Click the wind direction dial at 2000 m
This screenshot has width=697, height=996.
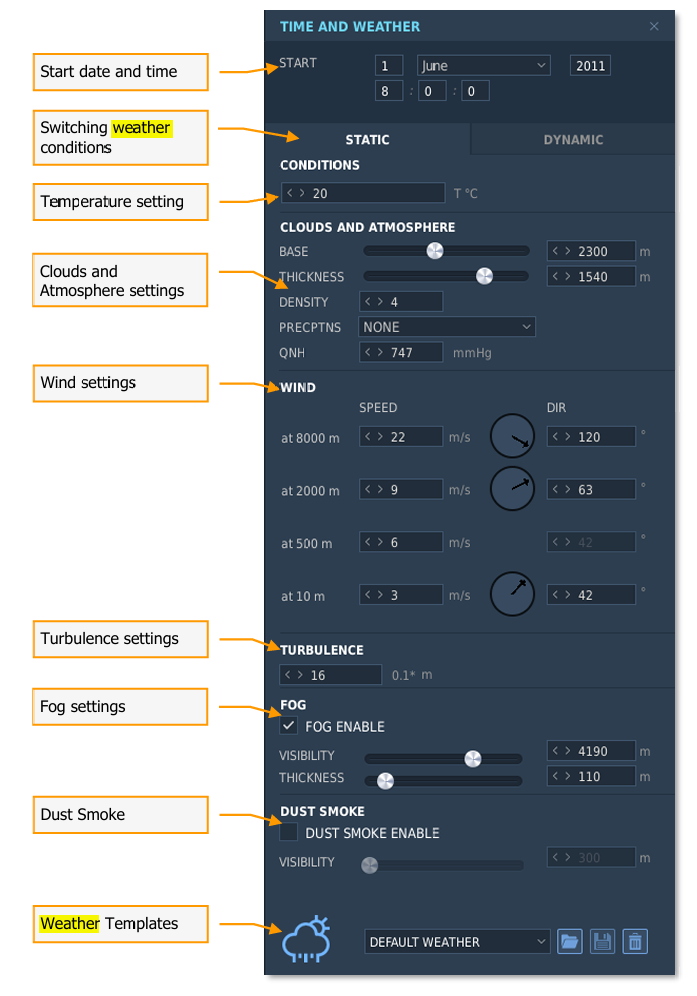(512, 488)
